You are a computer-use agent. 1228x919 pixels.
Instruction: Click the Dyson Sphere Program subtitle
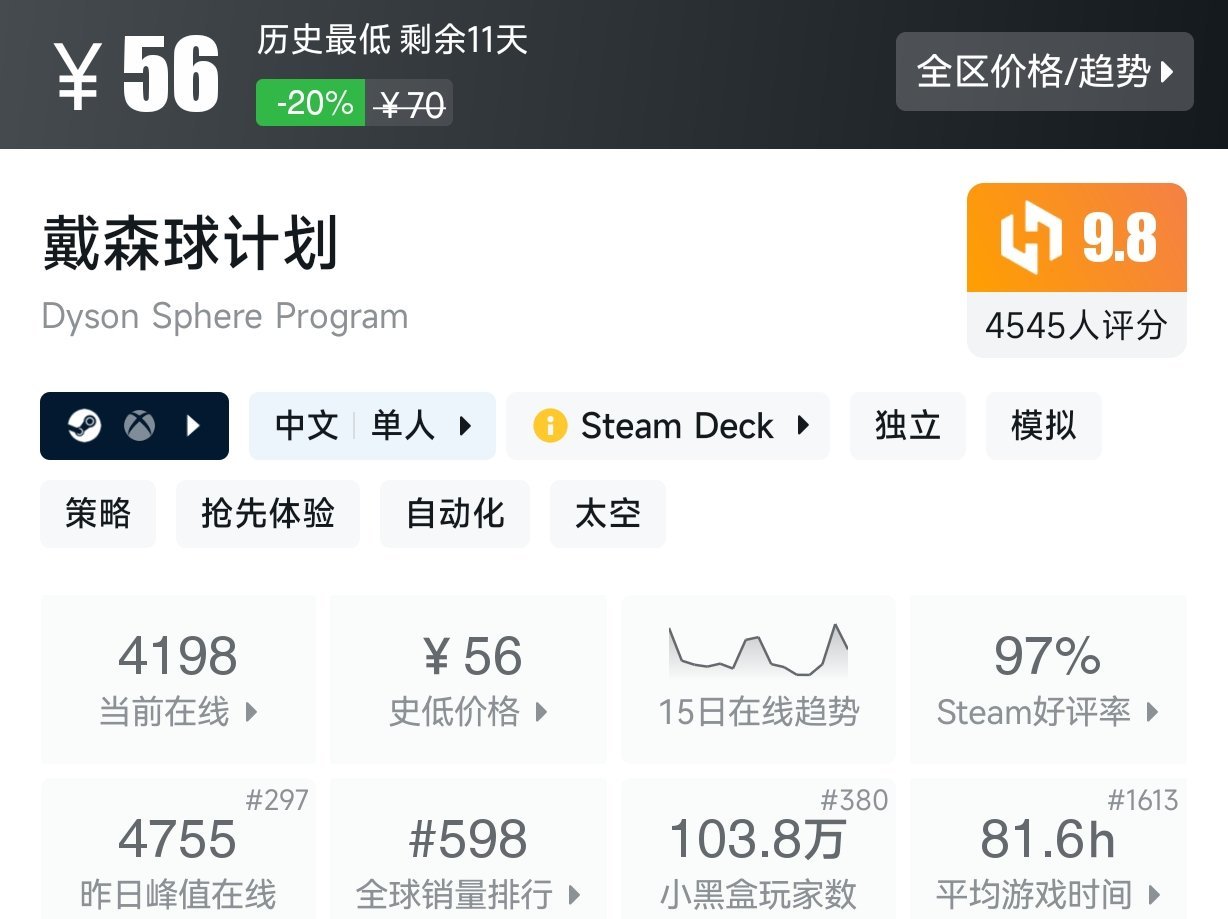click(x=225, y=317)
